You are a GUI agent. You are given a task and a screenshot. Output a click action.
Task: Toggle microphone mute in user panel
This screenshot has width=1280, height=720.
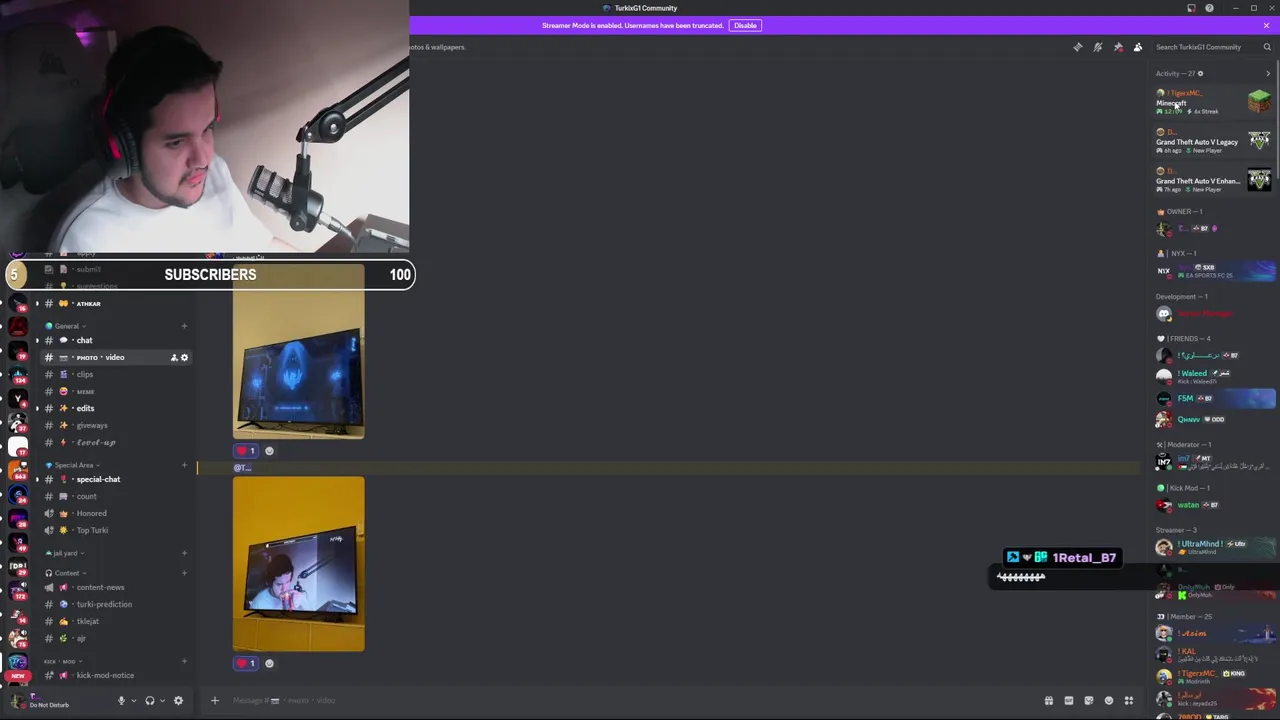[121, 700]
